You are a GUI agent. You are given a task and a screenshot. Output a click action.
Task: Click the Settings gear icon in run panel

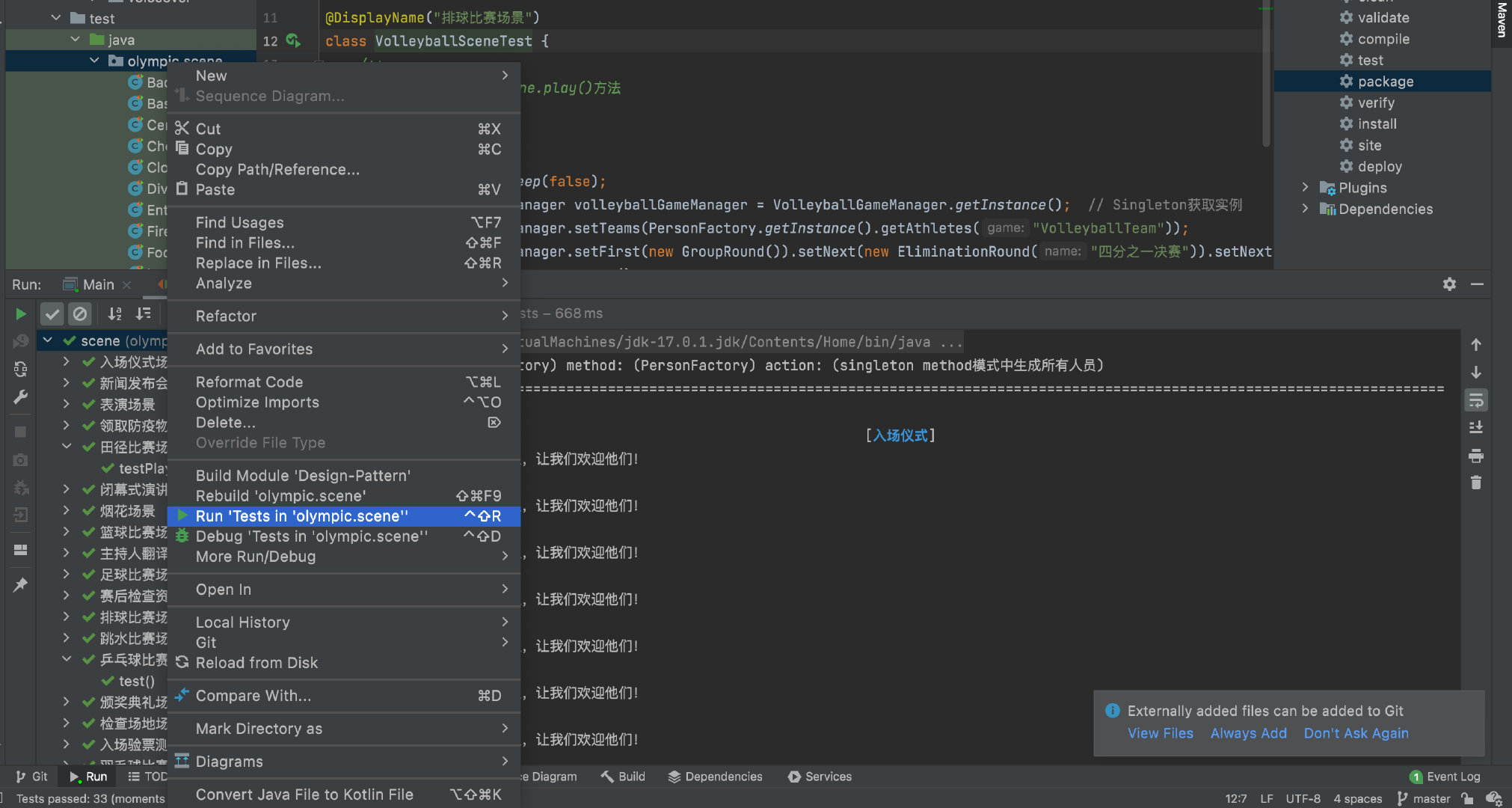pos(1449,284)
